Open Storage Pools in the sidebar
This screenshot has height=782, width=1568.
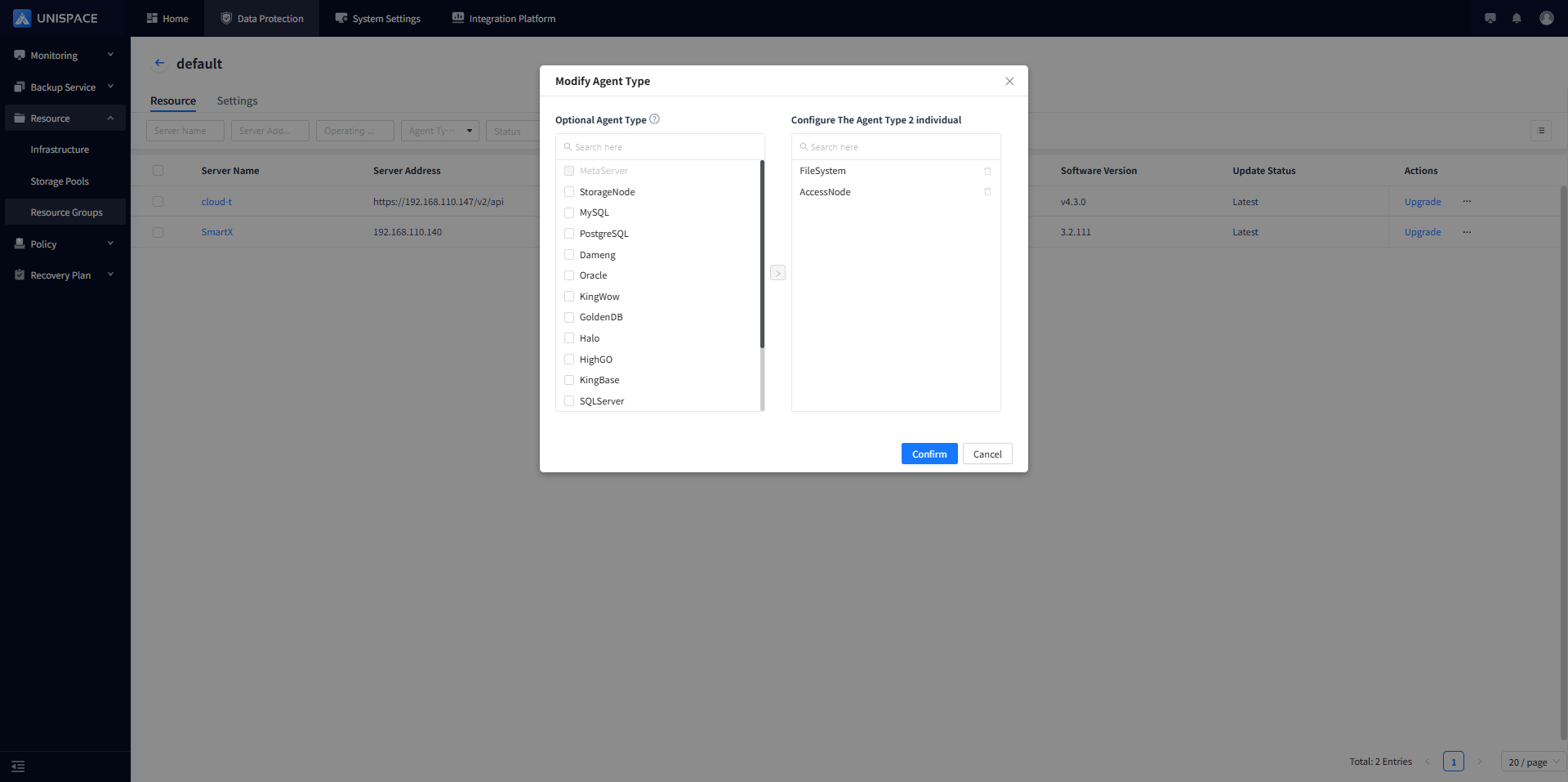coord(60,181)
